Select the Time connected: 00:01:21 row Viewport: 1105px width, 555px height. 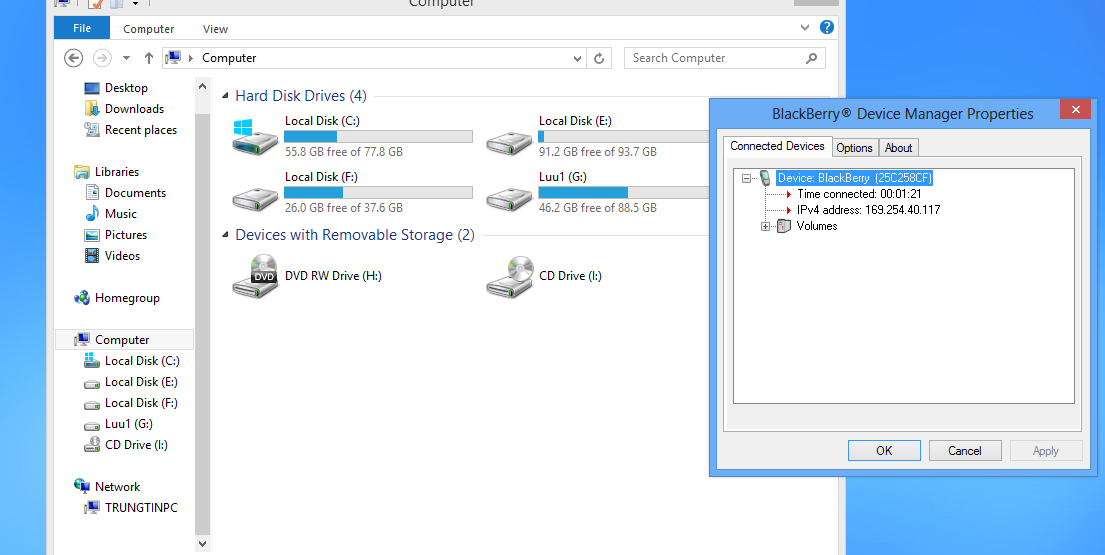[859, 194]
